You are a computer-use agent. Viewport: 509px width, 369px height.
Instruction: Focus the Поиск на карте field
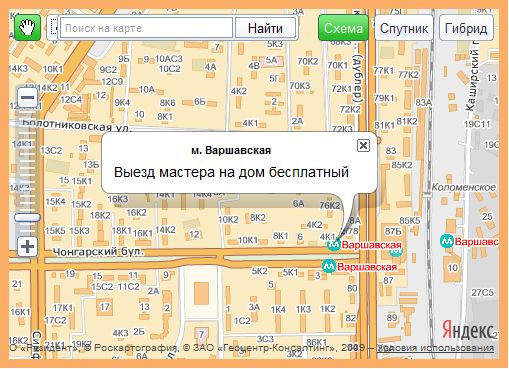[x=146, y=28]
